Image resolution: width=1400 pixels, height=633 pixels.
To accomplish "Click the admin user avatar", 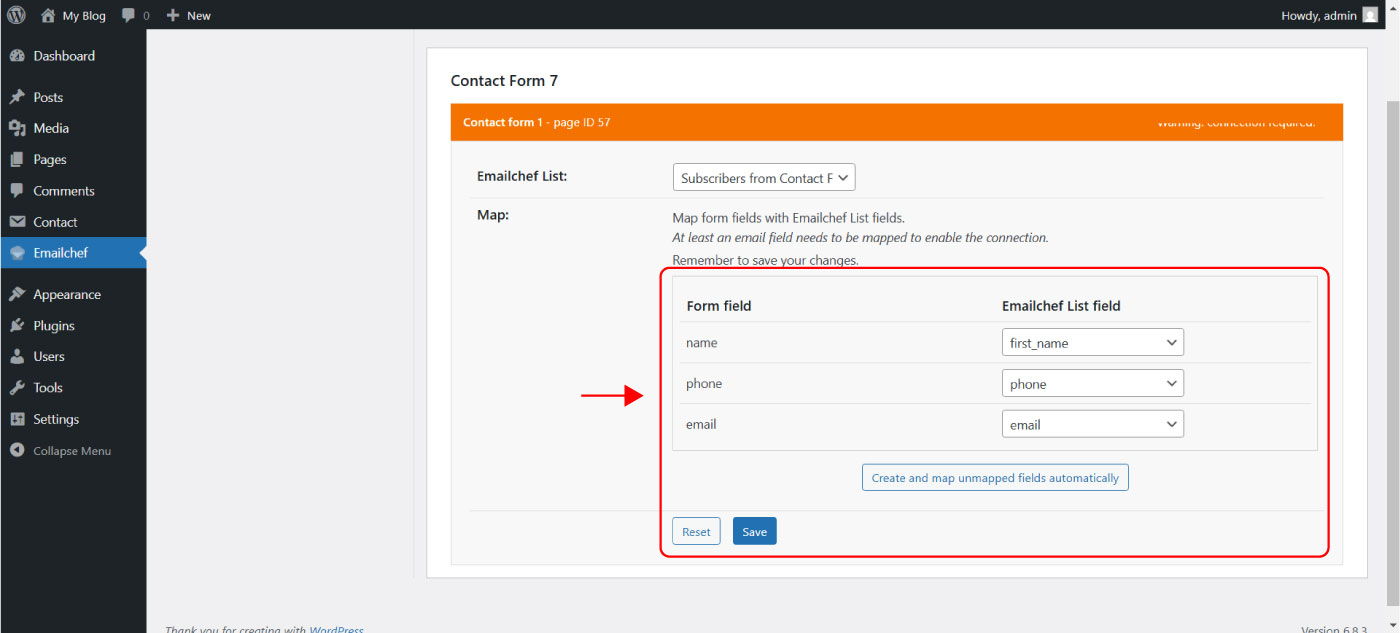I will 1370,15.
